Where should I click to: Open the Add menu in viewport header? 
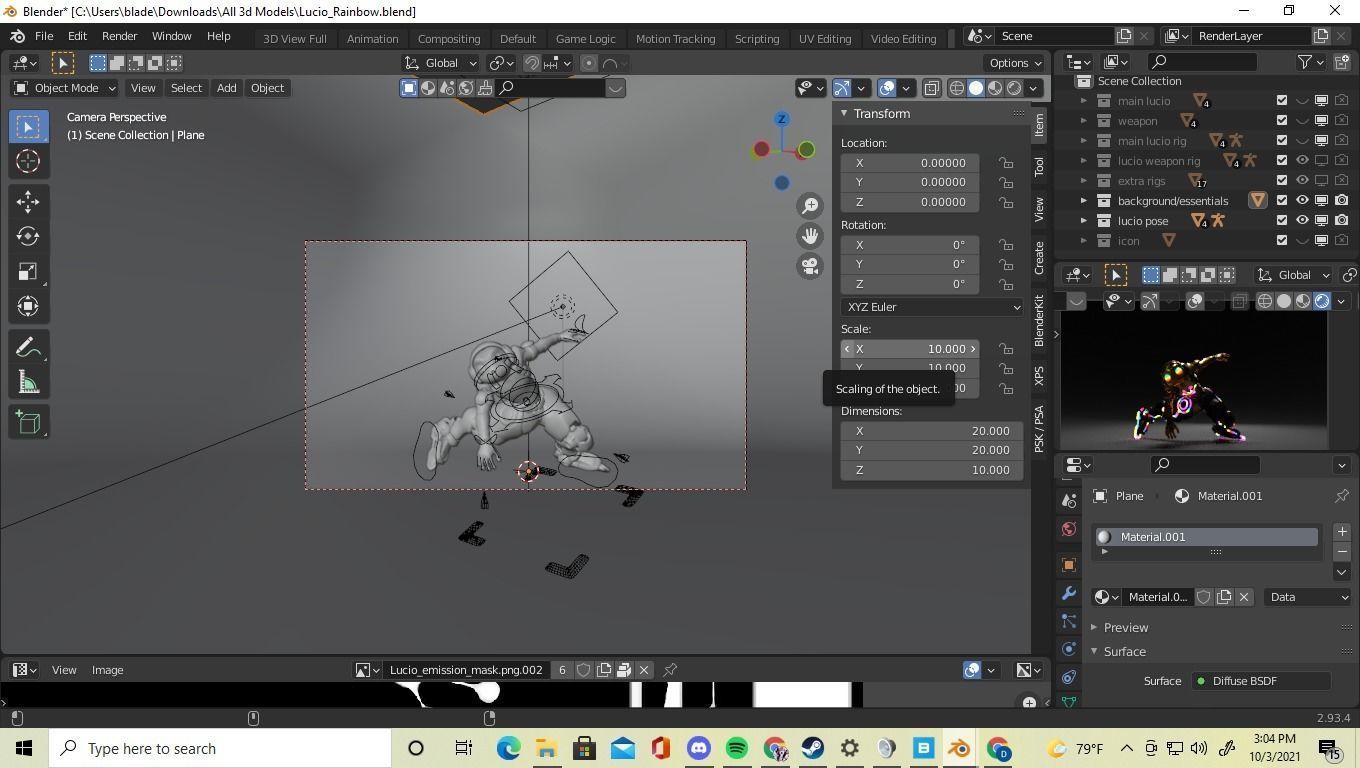tap(226, 88)
